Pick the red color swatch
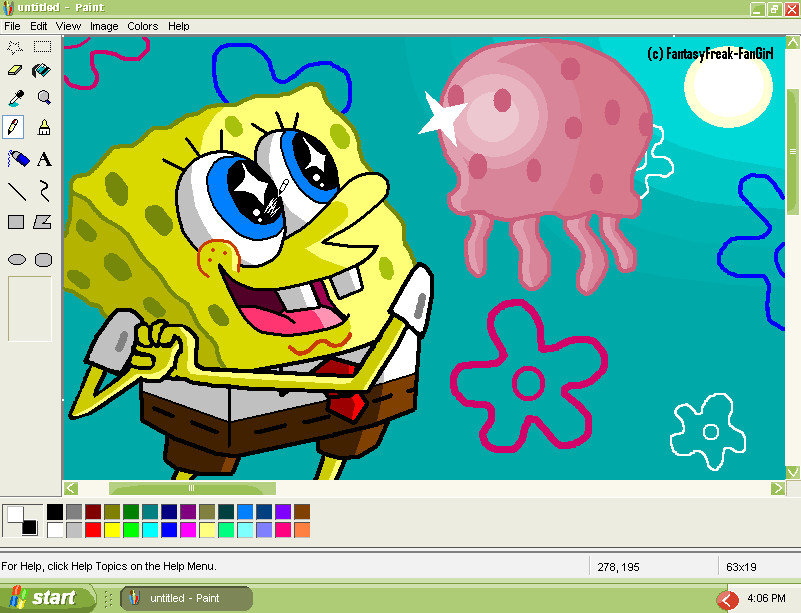This screenshot has width=801, height=613. (93, 530)
